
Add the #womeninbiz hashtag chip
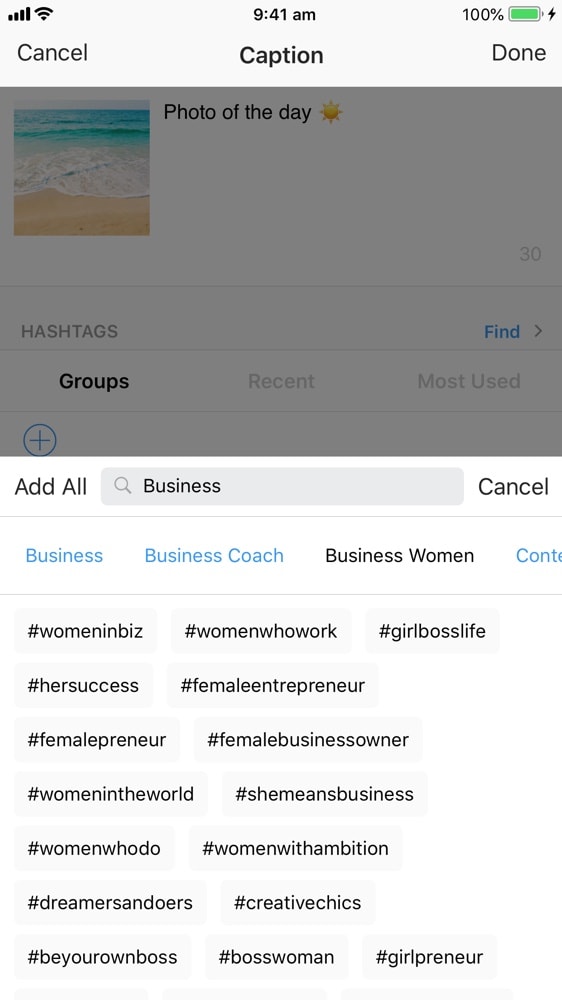[85, 631]
